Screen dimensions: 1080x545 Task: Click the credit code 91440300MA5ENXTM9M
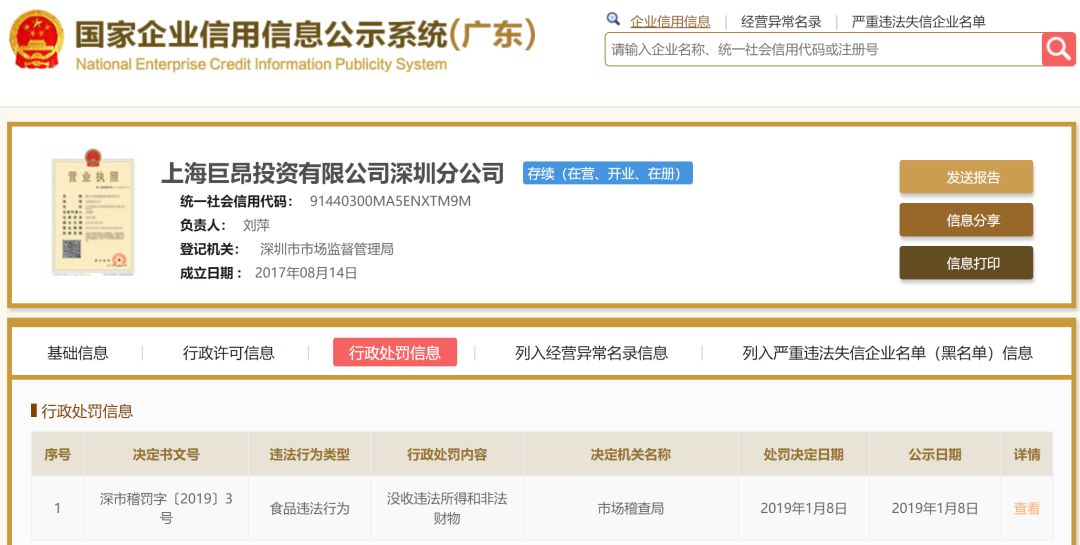pyautogui.click(x=391, y=201)
